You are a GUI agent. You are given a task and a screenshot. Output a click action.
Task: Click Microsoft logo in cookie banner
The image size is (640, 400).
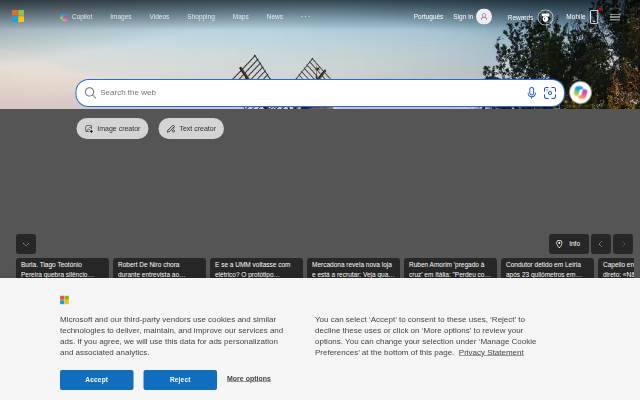[64, 300]
